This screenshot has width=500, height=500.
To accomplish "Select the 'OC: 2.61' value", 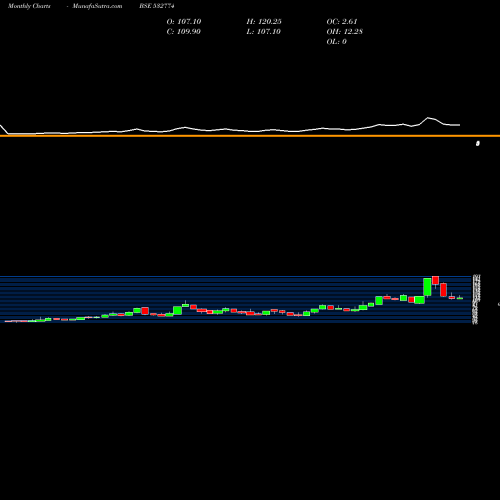I will coord(342,22).
